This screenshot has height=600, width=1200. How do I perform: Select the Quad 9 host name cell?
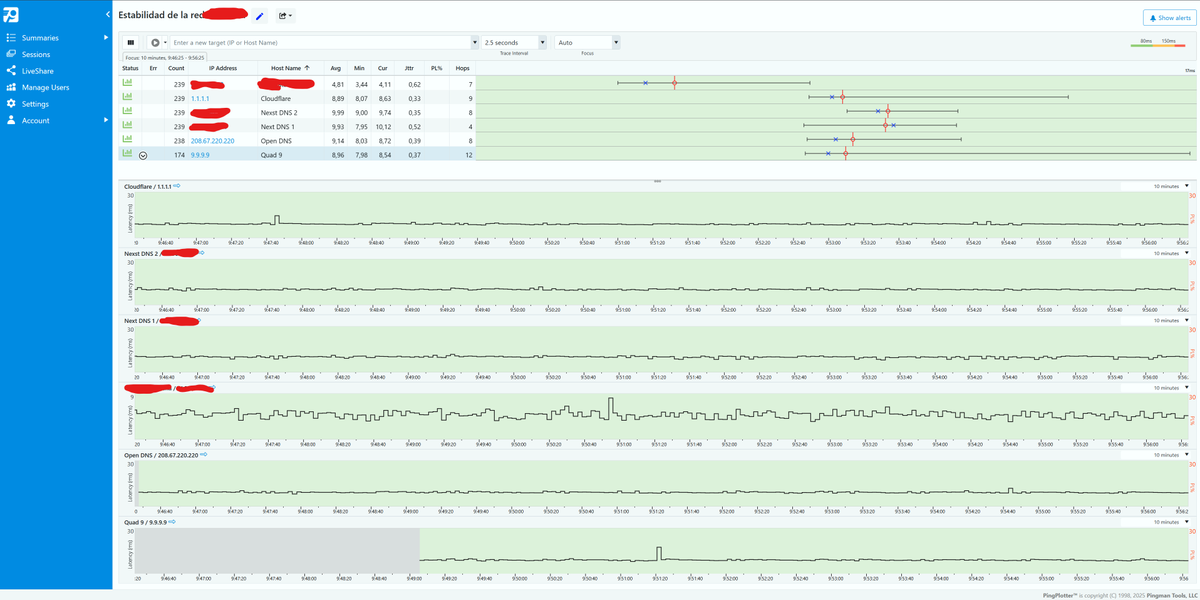pyautogui.click(x=291, y=155)
